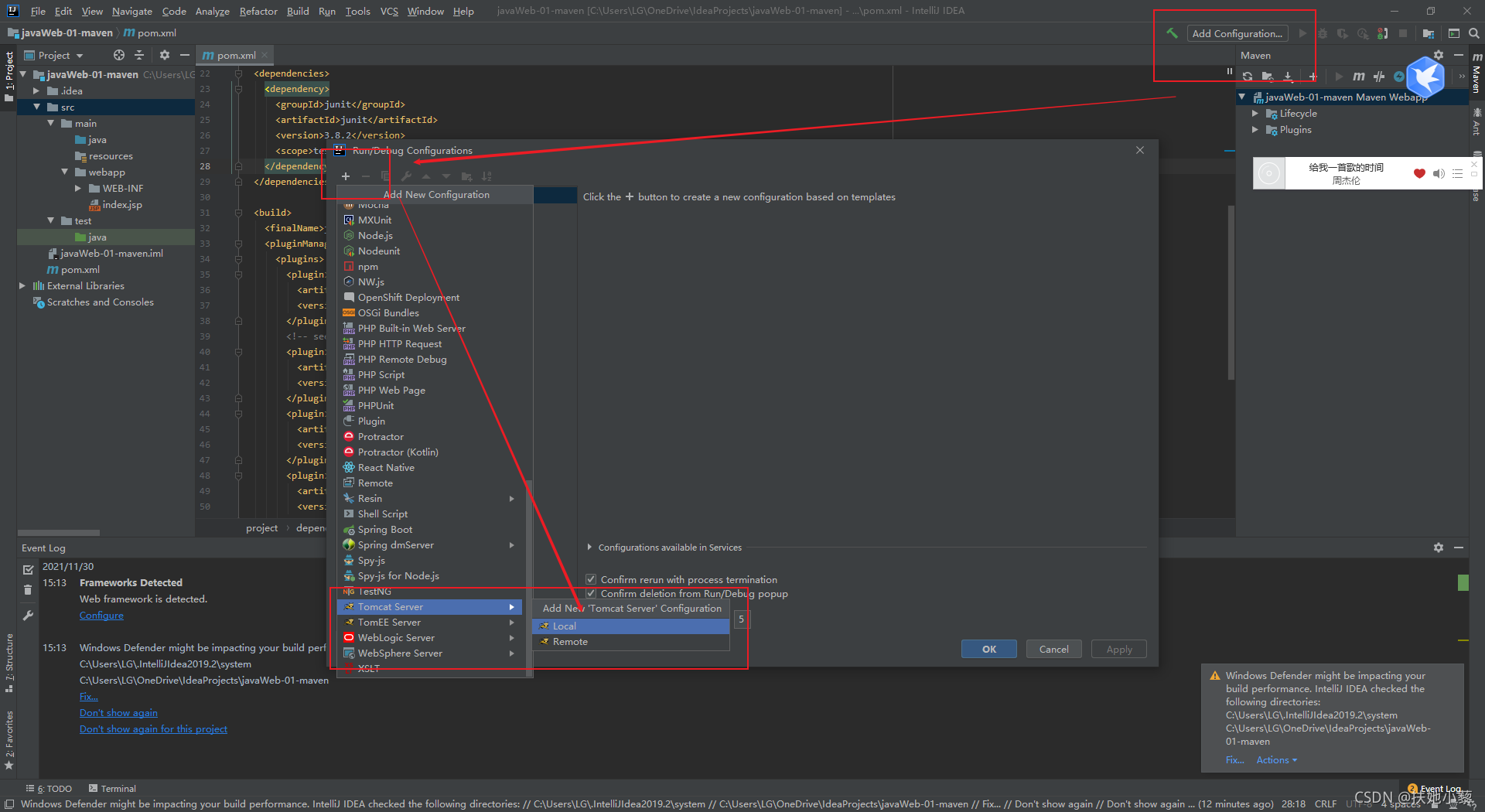Open the VCS menu
The image size is (1485, 812).
pos(389,11)
